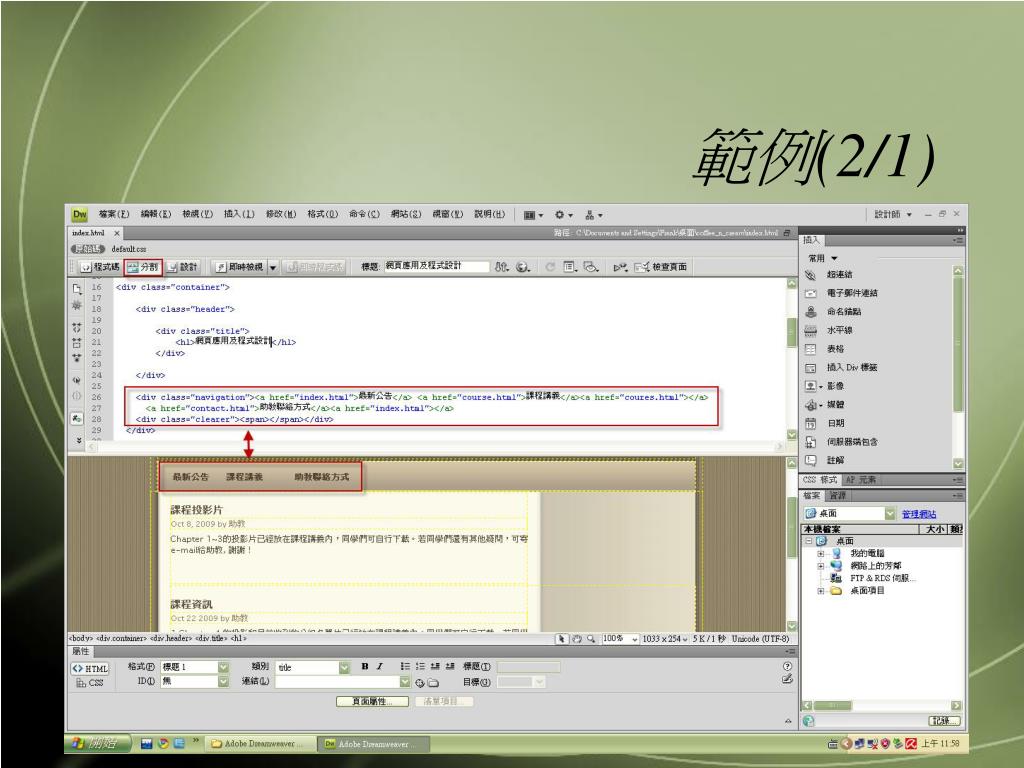Click the open documents coding toolbar icon
1024x768 pixels.
pyautogui.click(x=77, y=288)
